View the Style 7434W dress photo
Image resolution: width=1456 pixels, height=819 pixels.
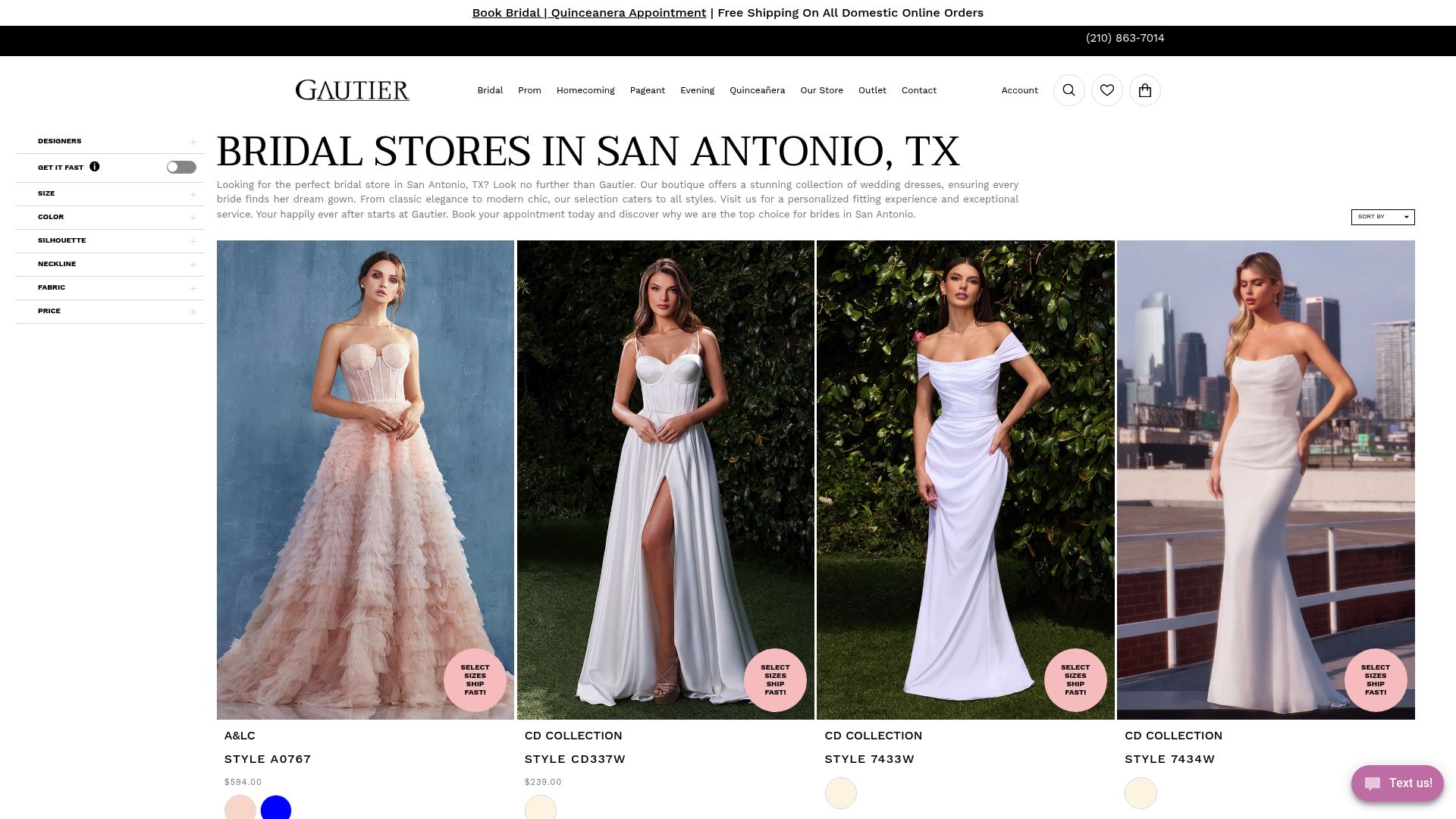1265,478
